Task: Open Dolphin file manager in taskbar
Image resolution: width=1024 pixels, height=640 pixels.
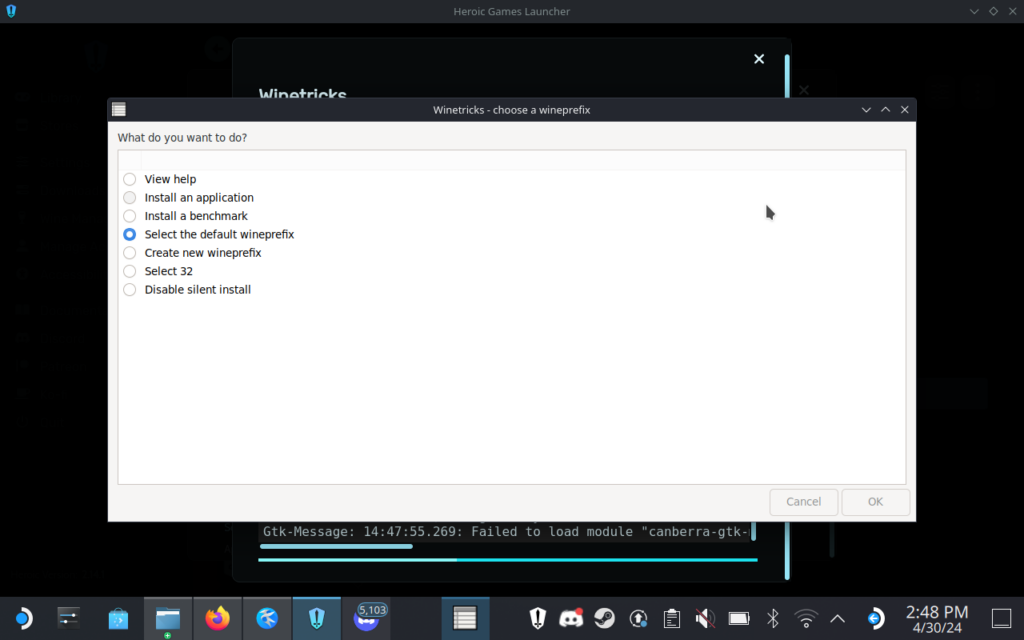Action: 168,618
